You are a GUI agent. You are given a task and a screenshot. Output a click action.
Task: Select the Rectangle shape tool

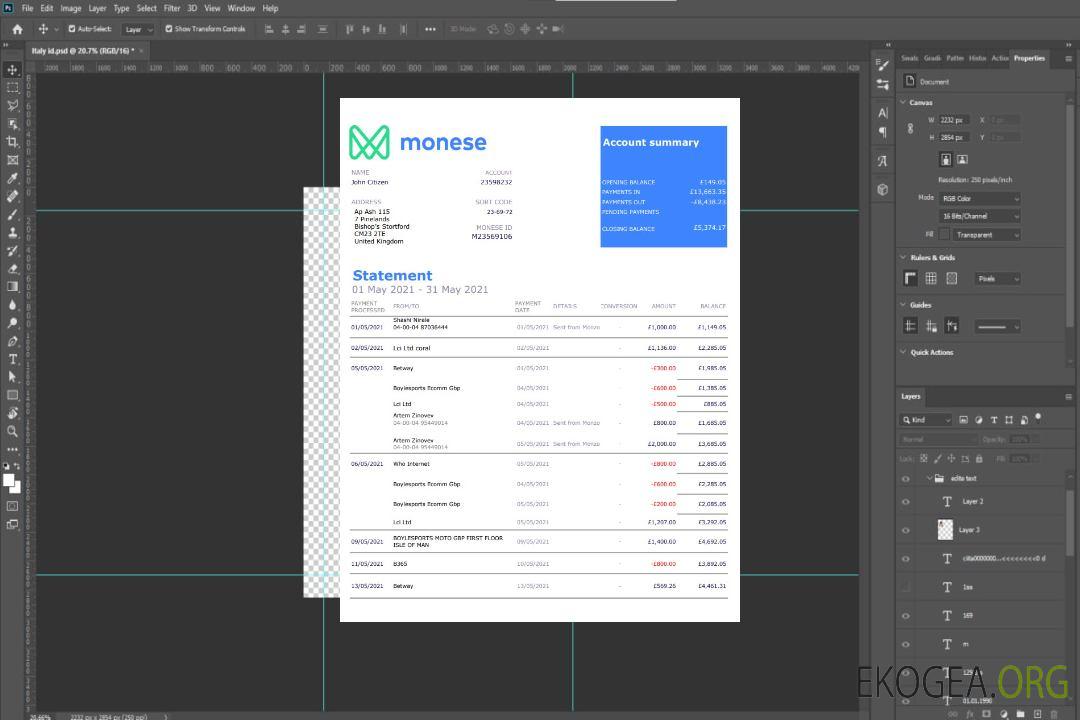click(x=12, y=395)
